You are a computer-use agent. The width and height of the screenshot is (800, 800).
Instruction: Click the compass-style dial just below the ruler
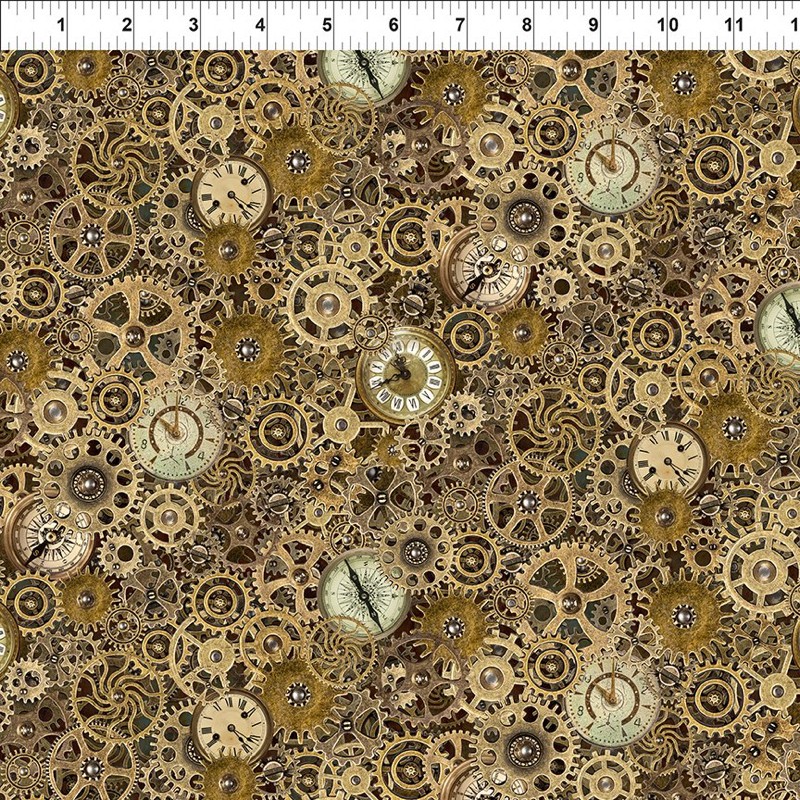click(x=366, y=74)
